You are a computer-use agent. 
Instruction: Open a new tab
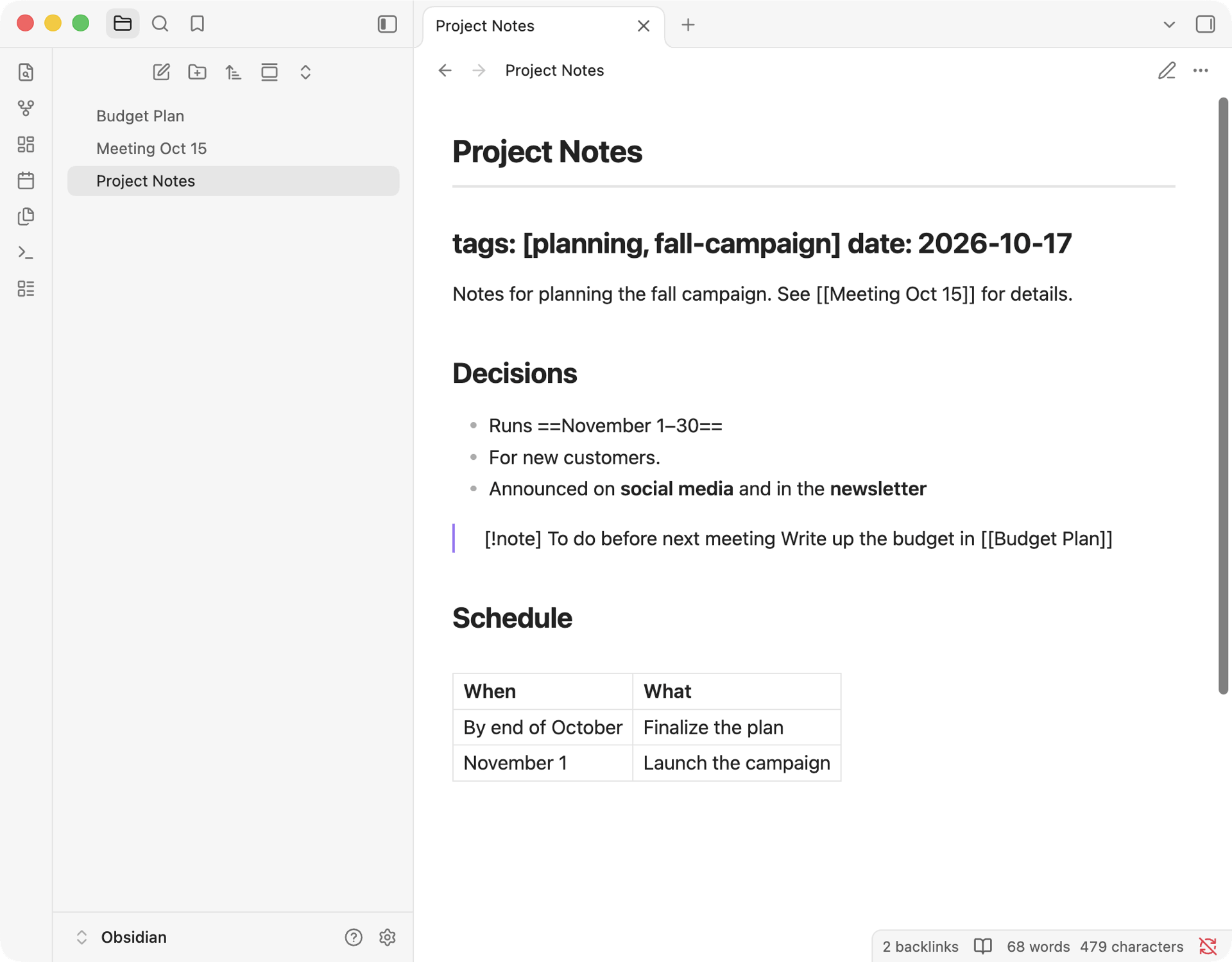click(x=688, y=25)
